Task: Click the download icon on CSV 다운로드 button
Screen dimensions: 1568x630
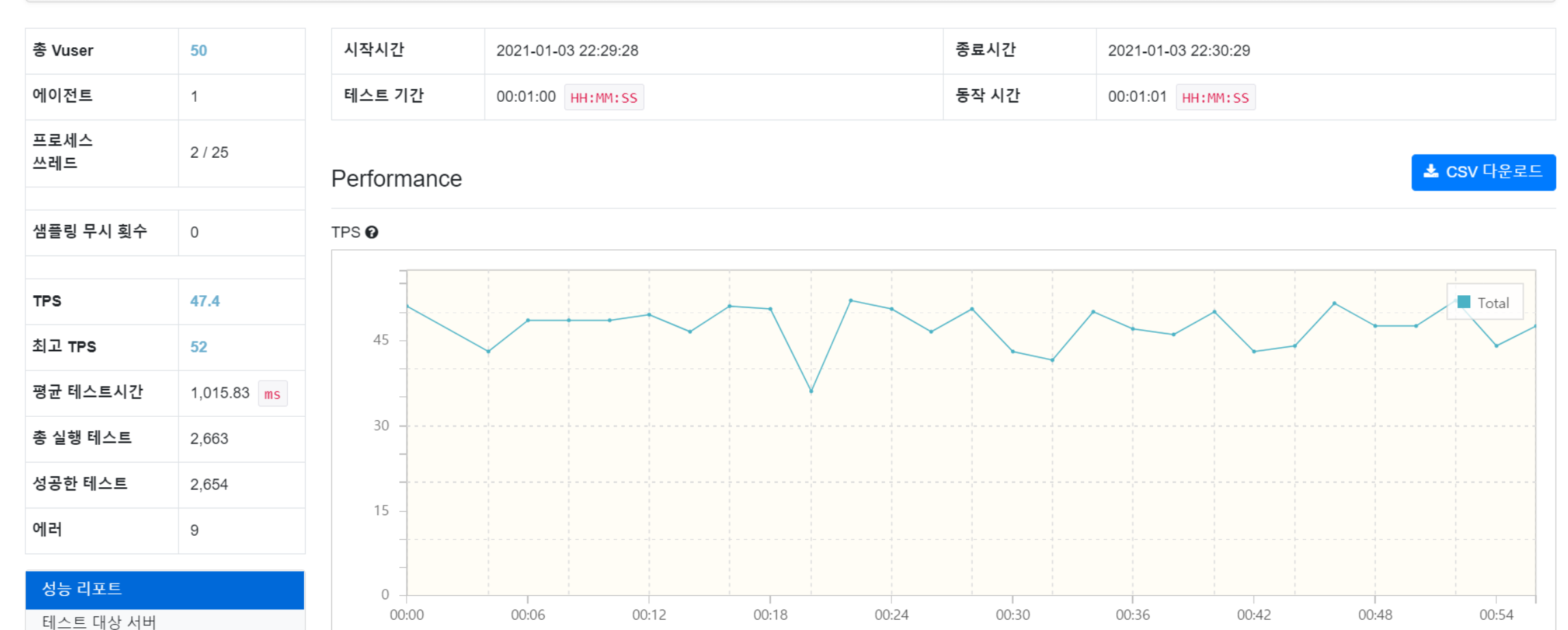Action: click(1431, 172)
